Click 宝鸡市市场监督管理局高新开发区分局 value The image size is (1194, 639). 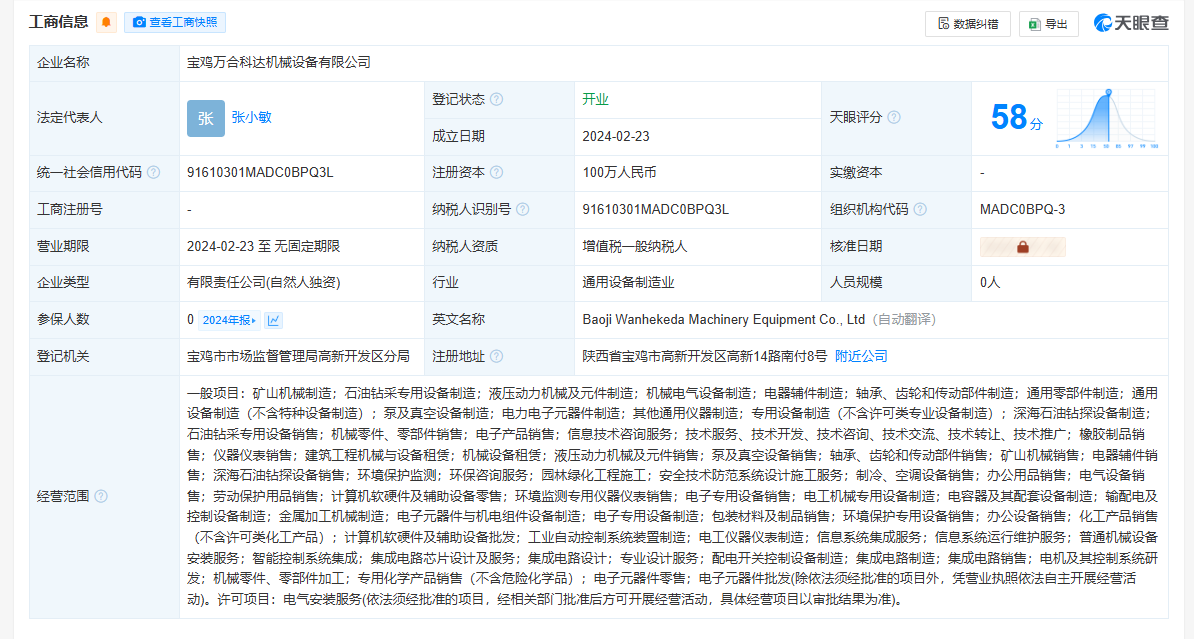pyautogui.click(x=298, y=356)
